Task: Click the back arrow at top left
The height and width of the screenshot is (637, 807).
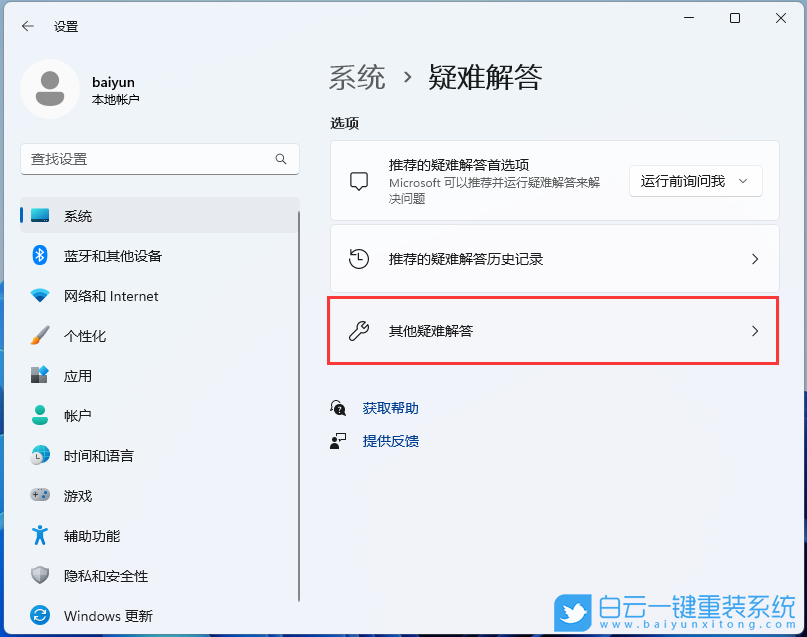Action: coord(27,27)
